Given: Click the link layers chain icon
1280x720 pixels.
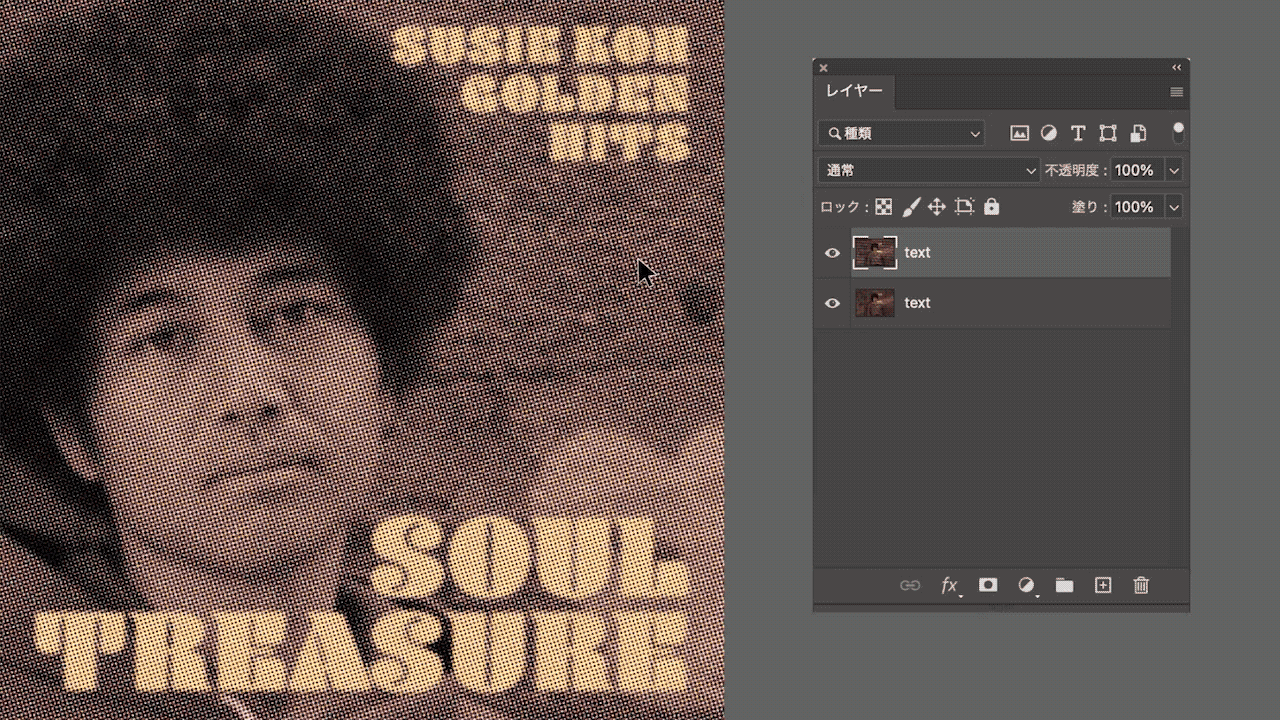Looking at the screenshot, I should [x=910, y=585].
